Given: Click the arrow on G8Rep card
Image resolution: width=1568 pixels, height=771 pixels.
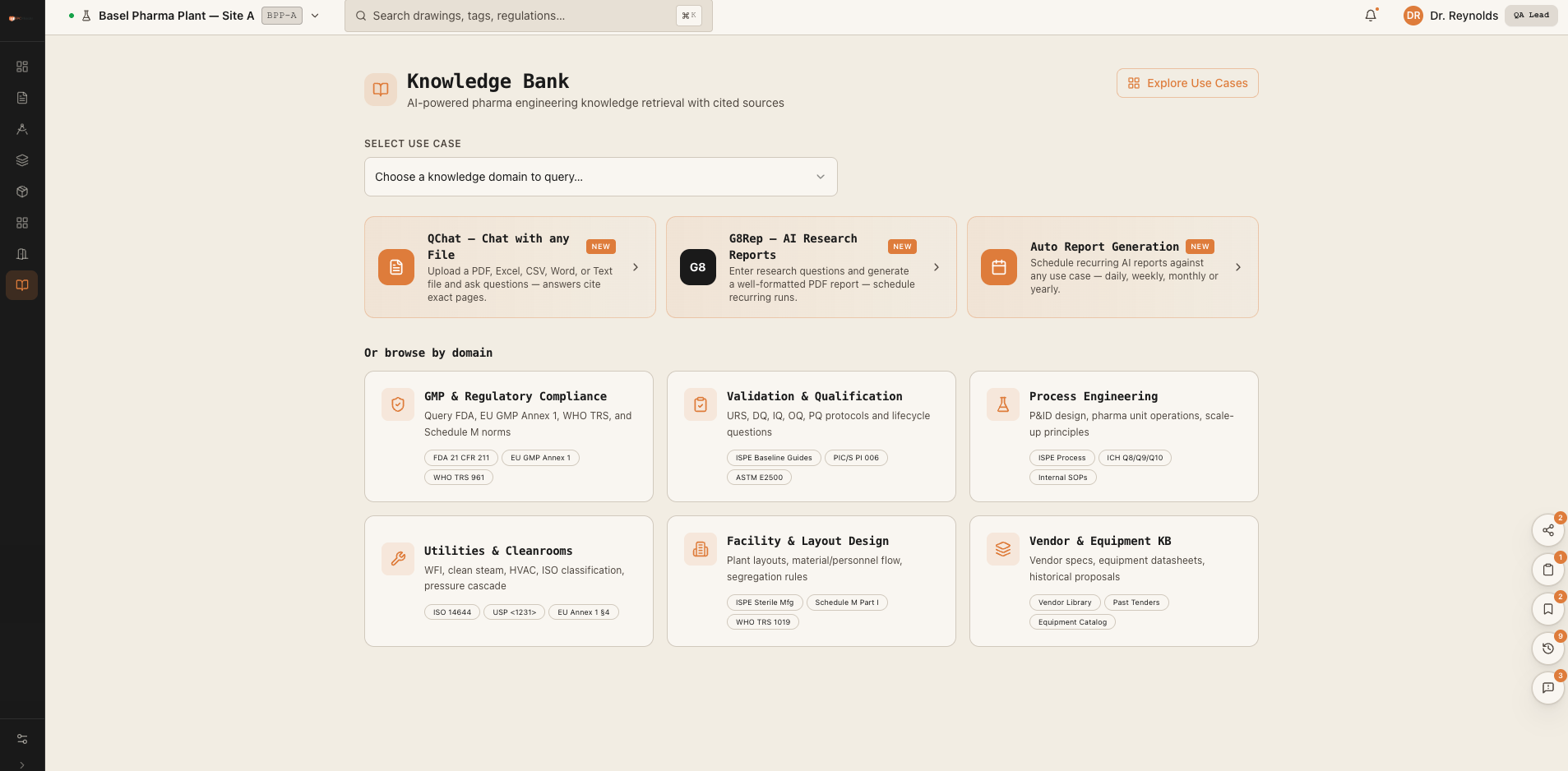Looking at the screenshot, I should [937, 267].
